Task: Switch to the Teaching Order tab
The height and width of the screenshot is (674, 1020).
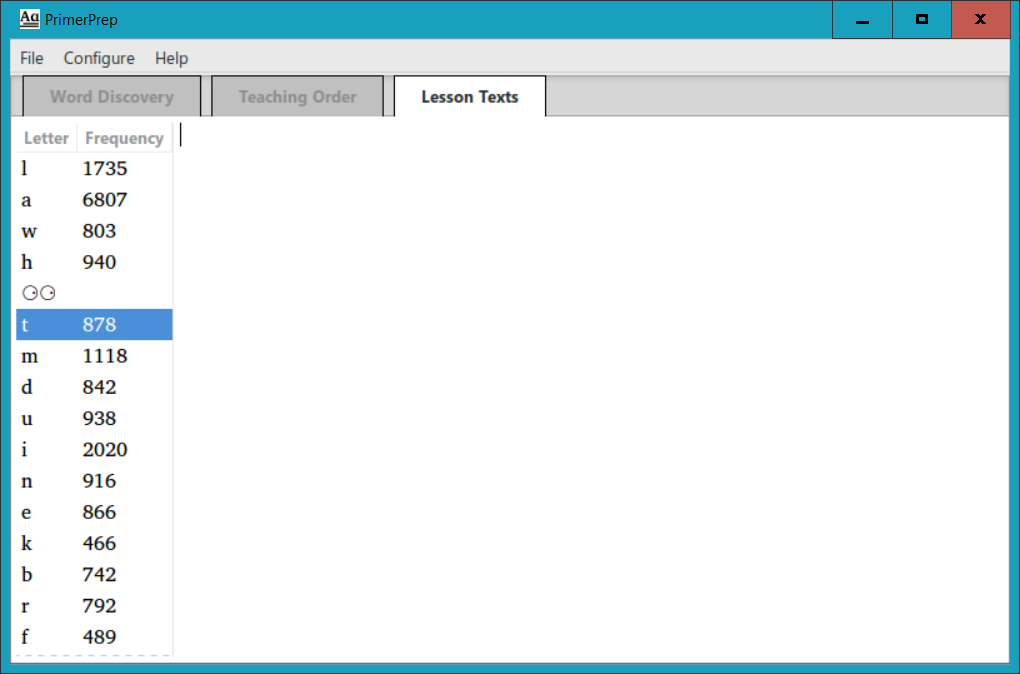Action: click(297, 96)
